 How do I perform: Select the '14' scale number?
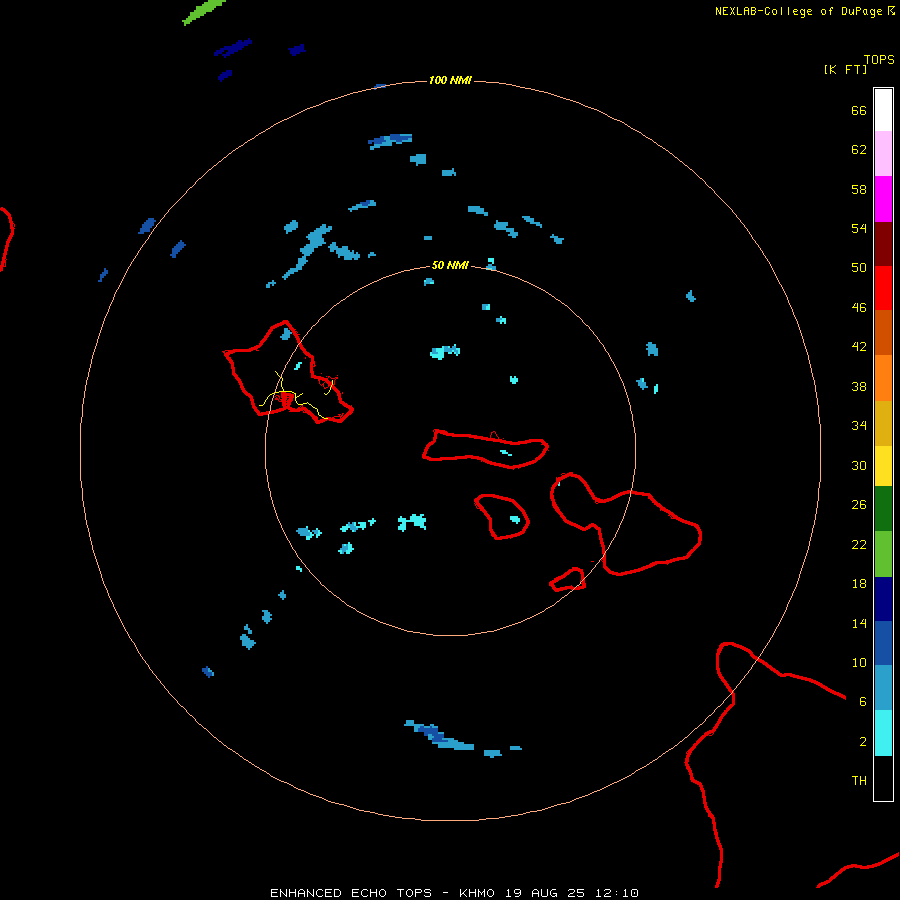pyautogui.click(x=859, y=623)
